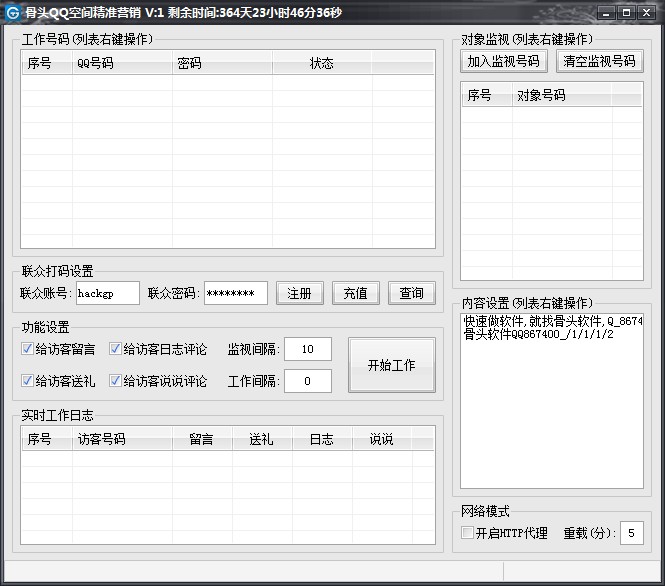Maximize the 骨头QQ空间精准营销 window
This screenshot has height=586, width=665.
tap(626, 13)
